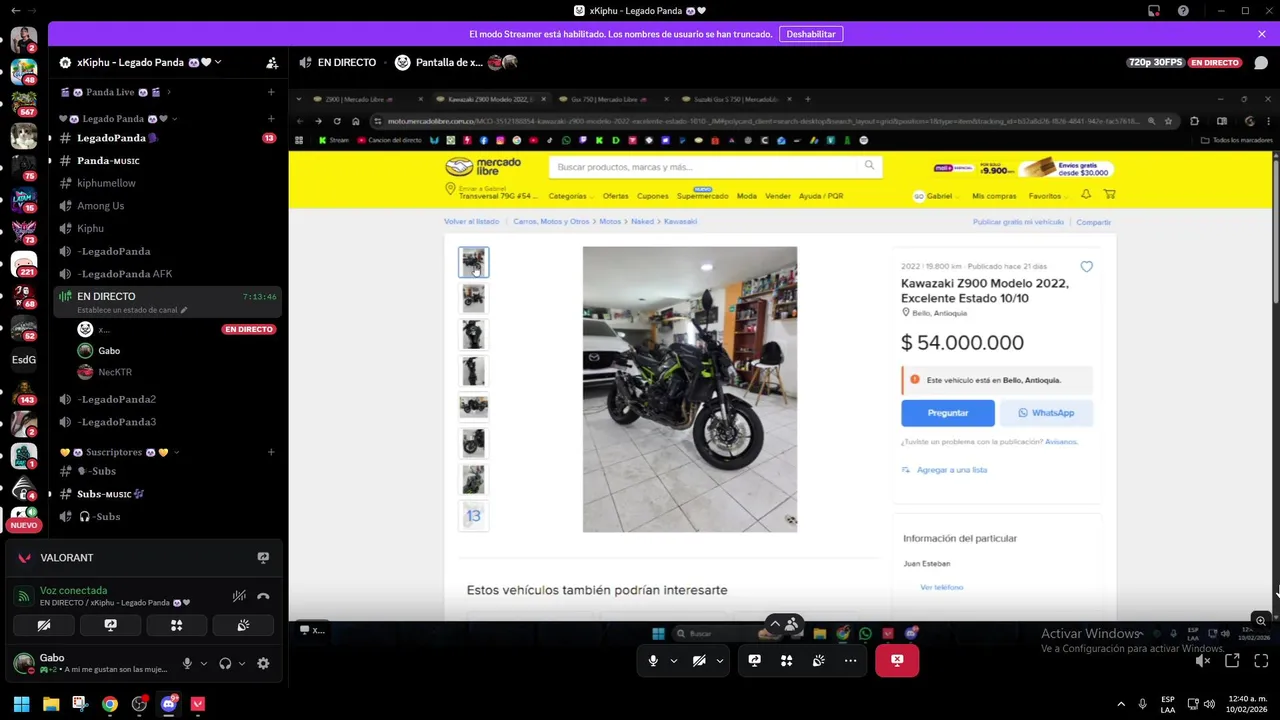Share screen from the VALORANT activity panel
The width and height of the screenshot is (1280, 720).
click(x=263, y=558)
